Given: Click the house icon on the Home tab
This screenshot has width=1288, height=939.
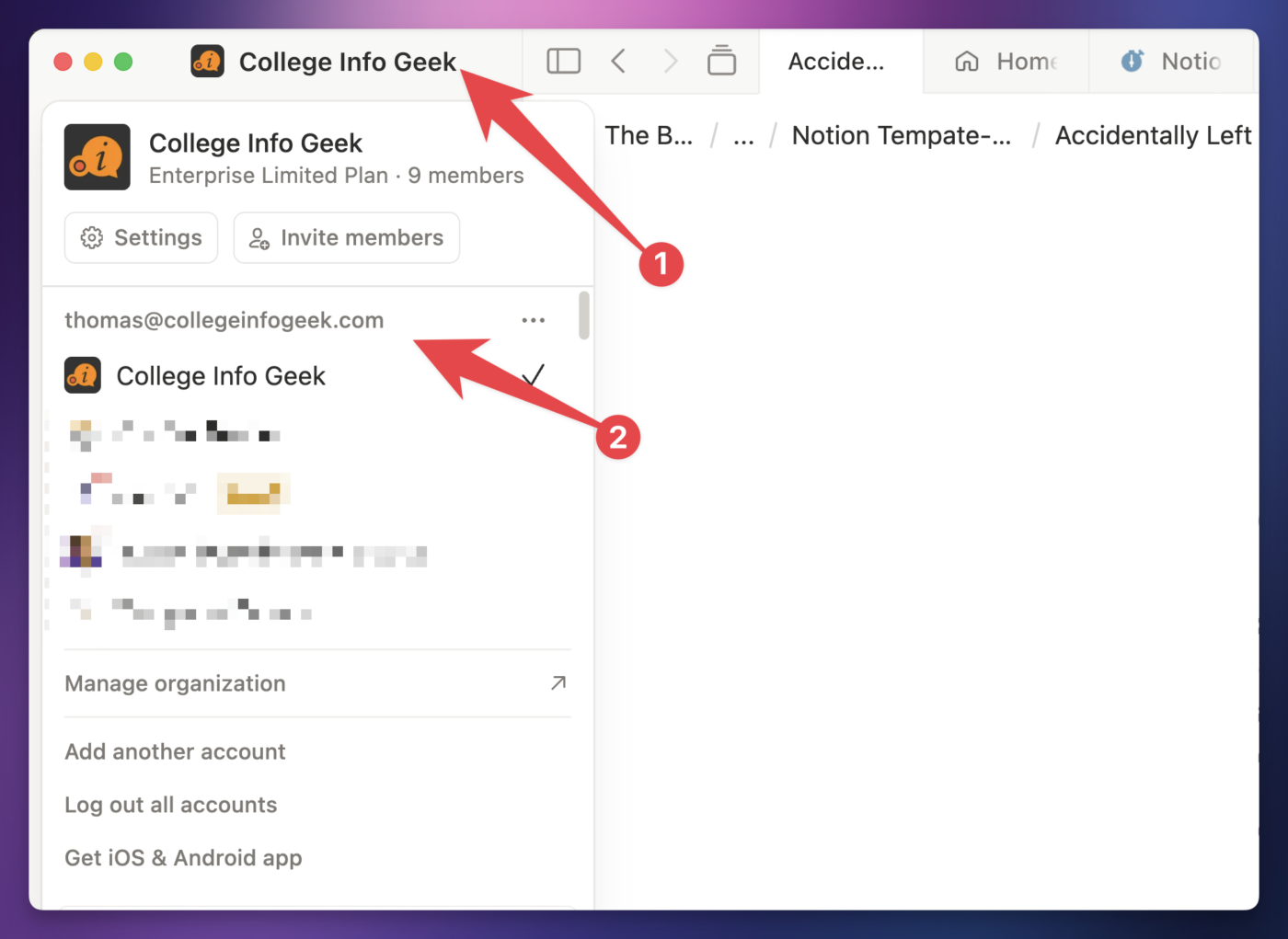Looking at the screenshot, I should 966,61.
